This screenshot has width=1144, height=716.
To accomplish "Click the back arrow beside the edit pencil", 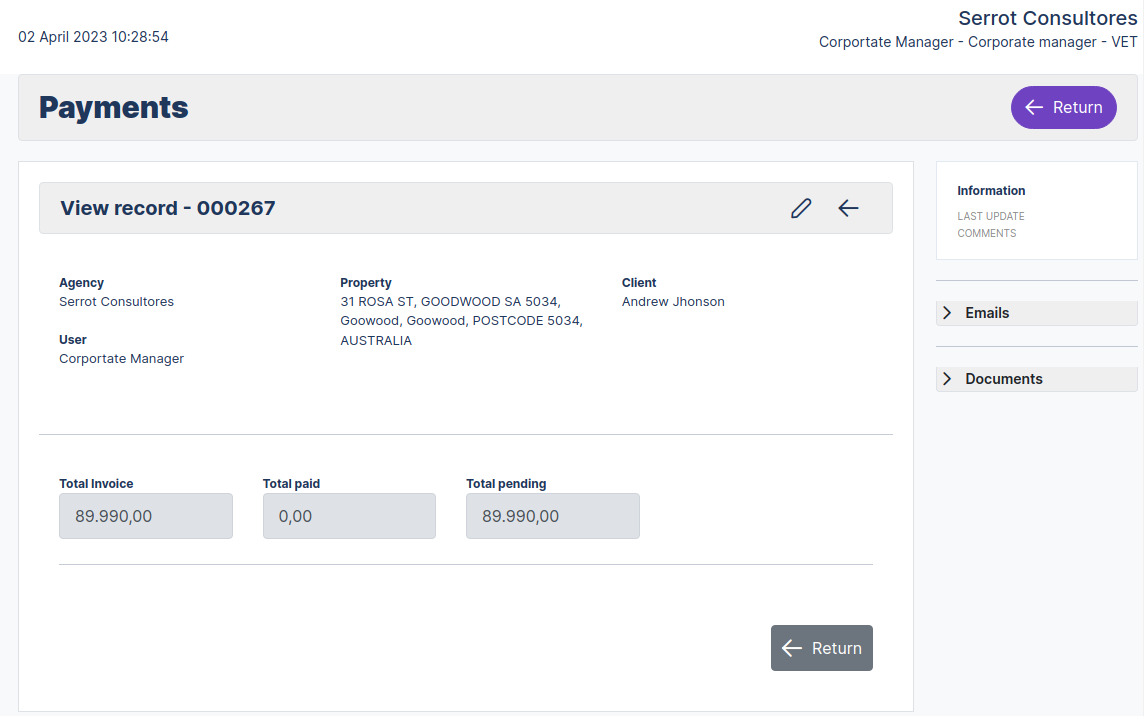I will tap(848, 208).
